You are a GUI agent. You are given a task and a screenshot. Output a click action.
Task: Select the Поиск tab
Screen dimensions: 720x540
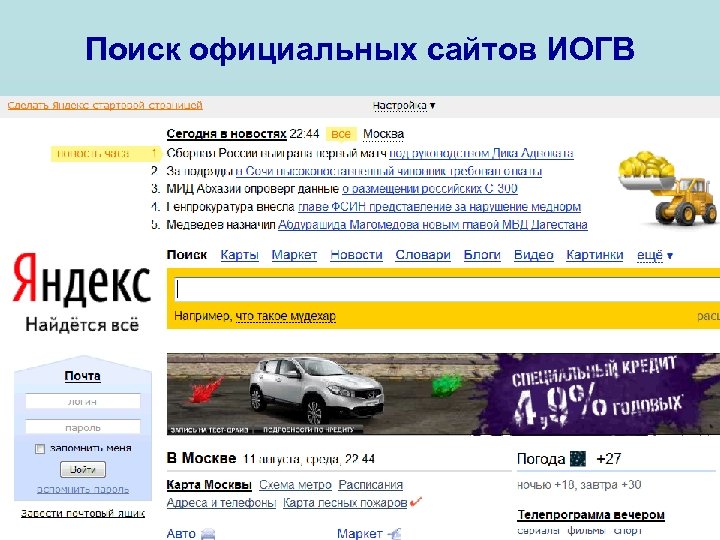187,255
